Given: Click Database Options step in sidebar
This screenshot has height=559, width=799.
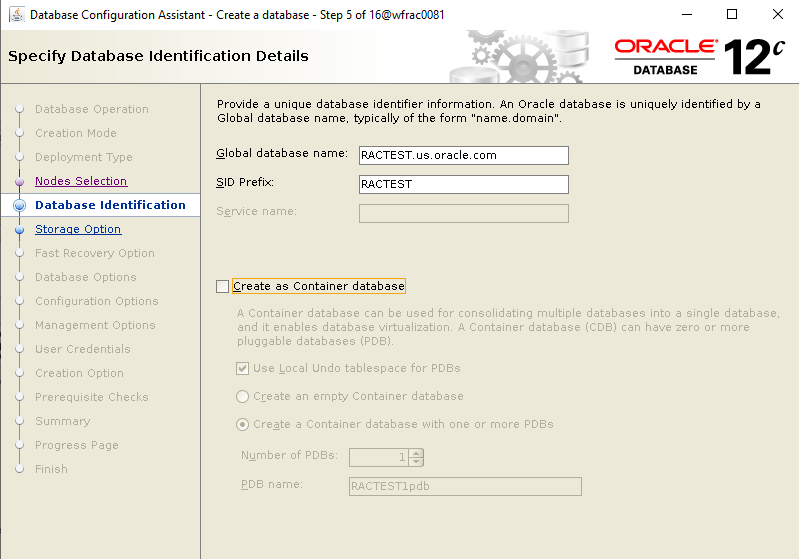Looking at the screenshot, I should [86, 277].
